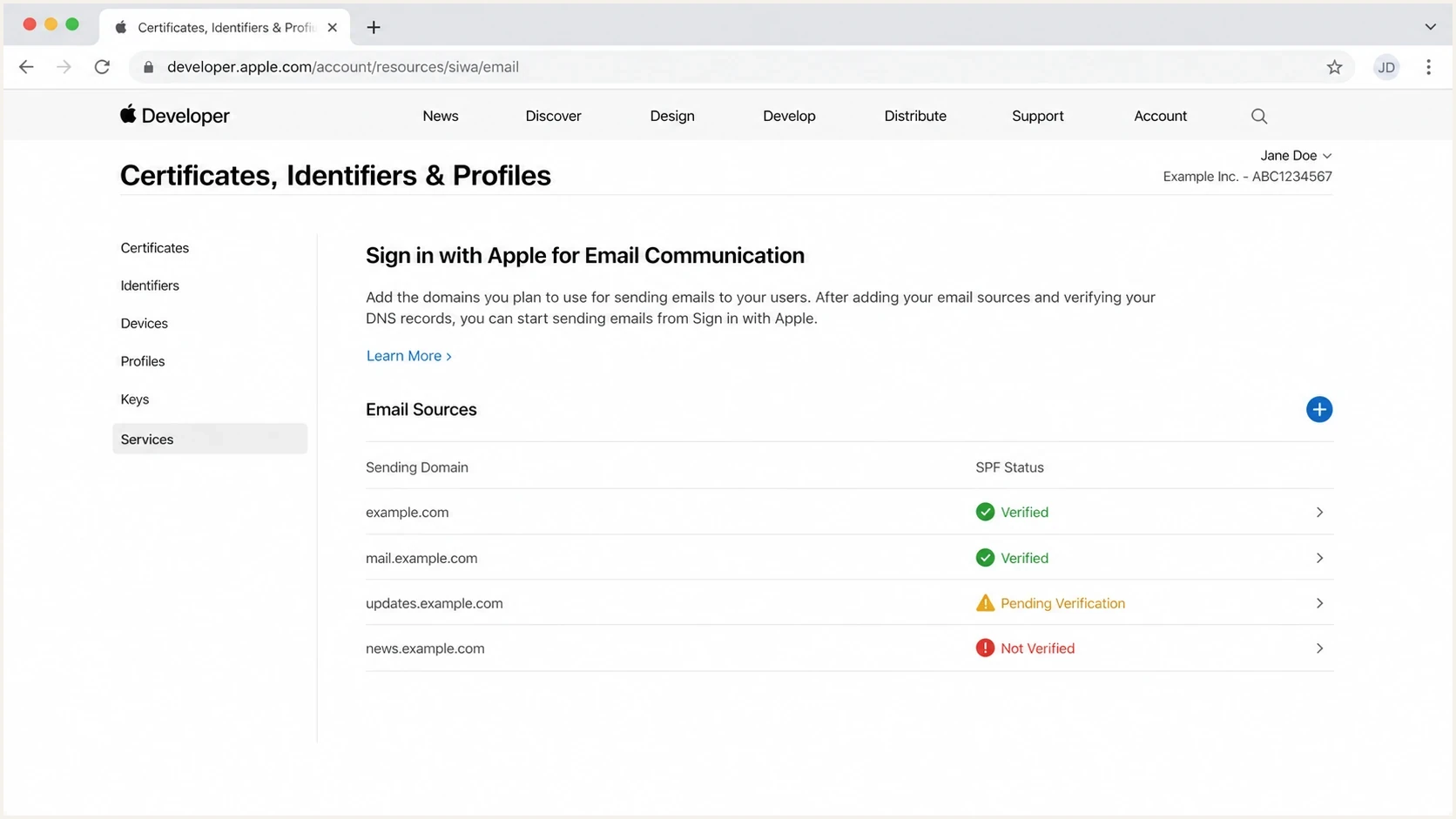This screenshot has height=819, width=1456.
Task: Click the updates.example.com sending domain
Action: coord(435,603)
